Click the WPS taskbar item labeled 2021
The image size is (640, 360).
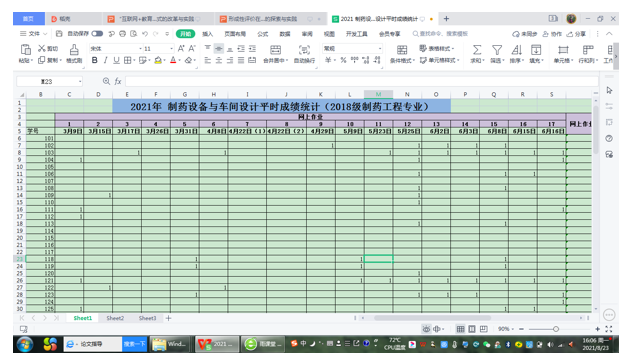click(217, 344)
